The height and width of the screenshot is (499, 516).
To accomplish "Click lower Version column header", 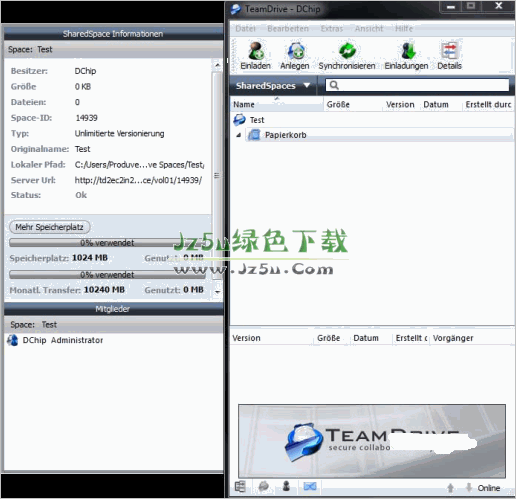I will [272, 338].
